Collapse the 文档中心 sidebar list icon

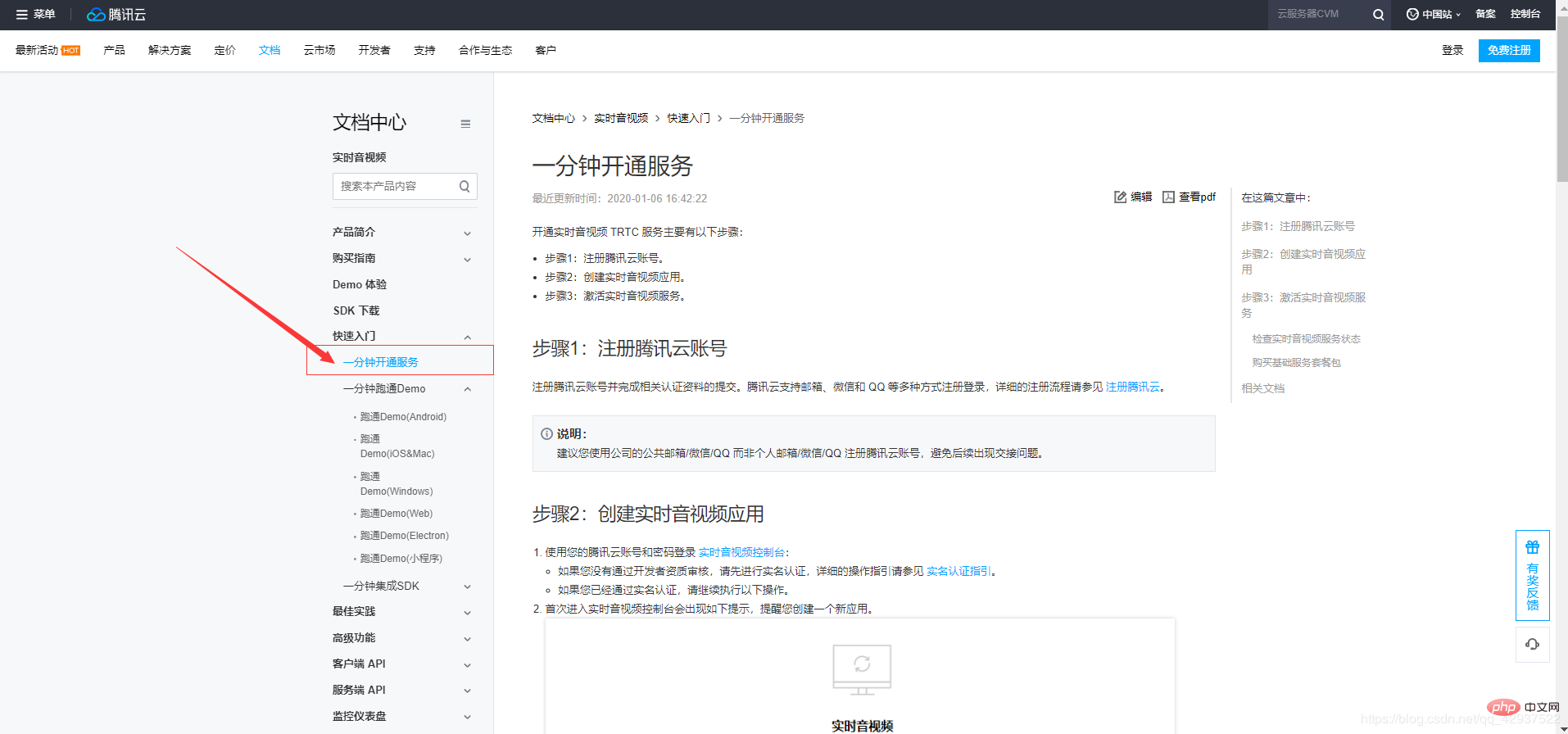pos(465,124)
